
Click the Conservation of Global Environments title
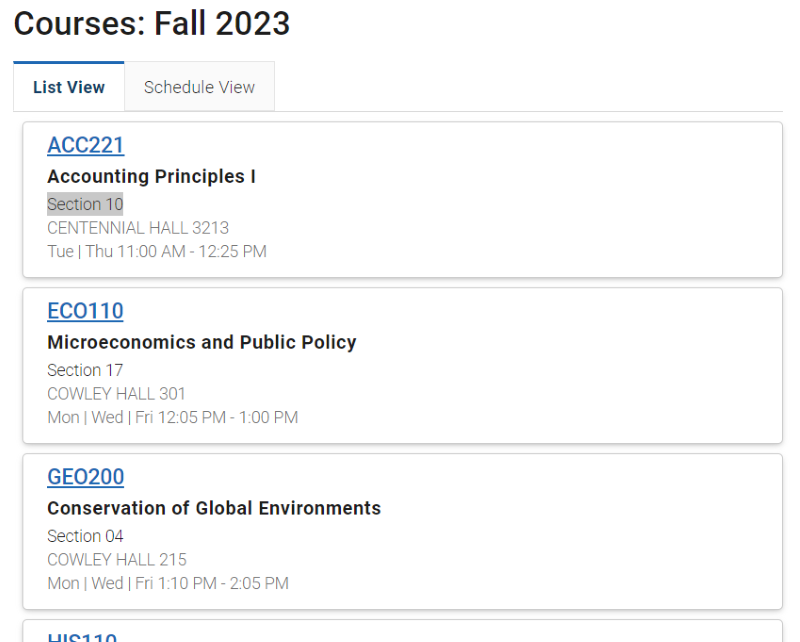[x=214, y=508]
